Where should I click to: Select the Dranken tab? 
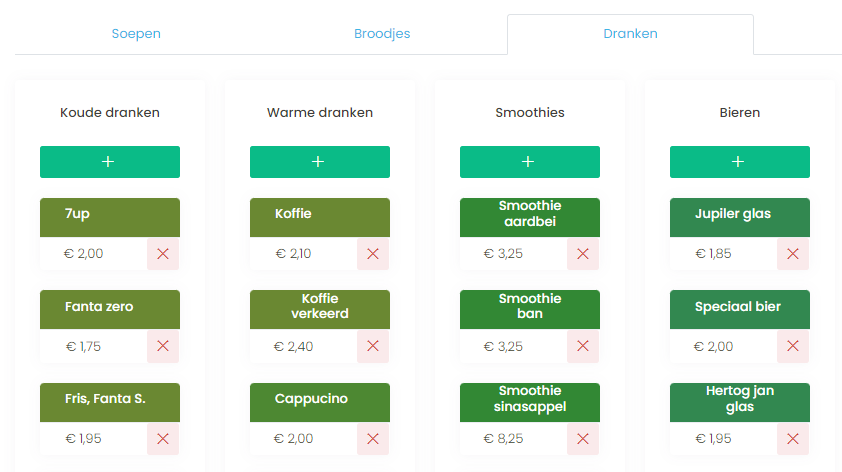tap(630, 34)
